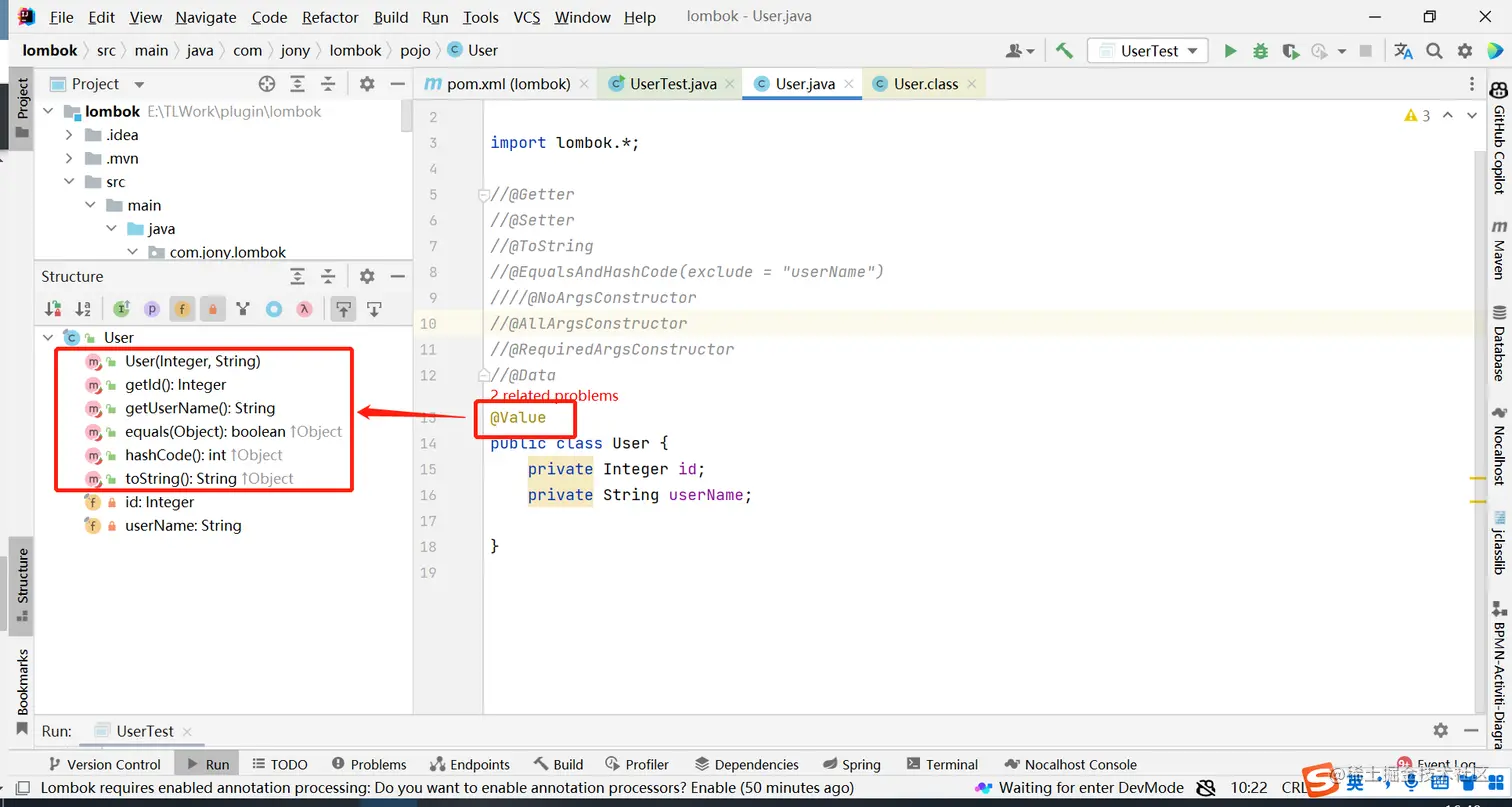Toggle Show Fields in Structure
This screenshot has width=1512, height=807.
[x=182, y=309]
